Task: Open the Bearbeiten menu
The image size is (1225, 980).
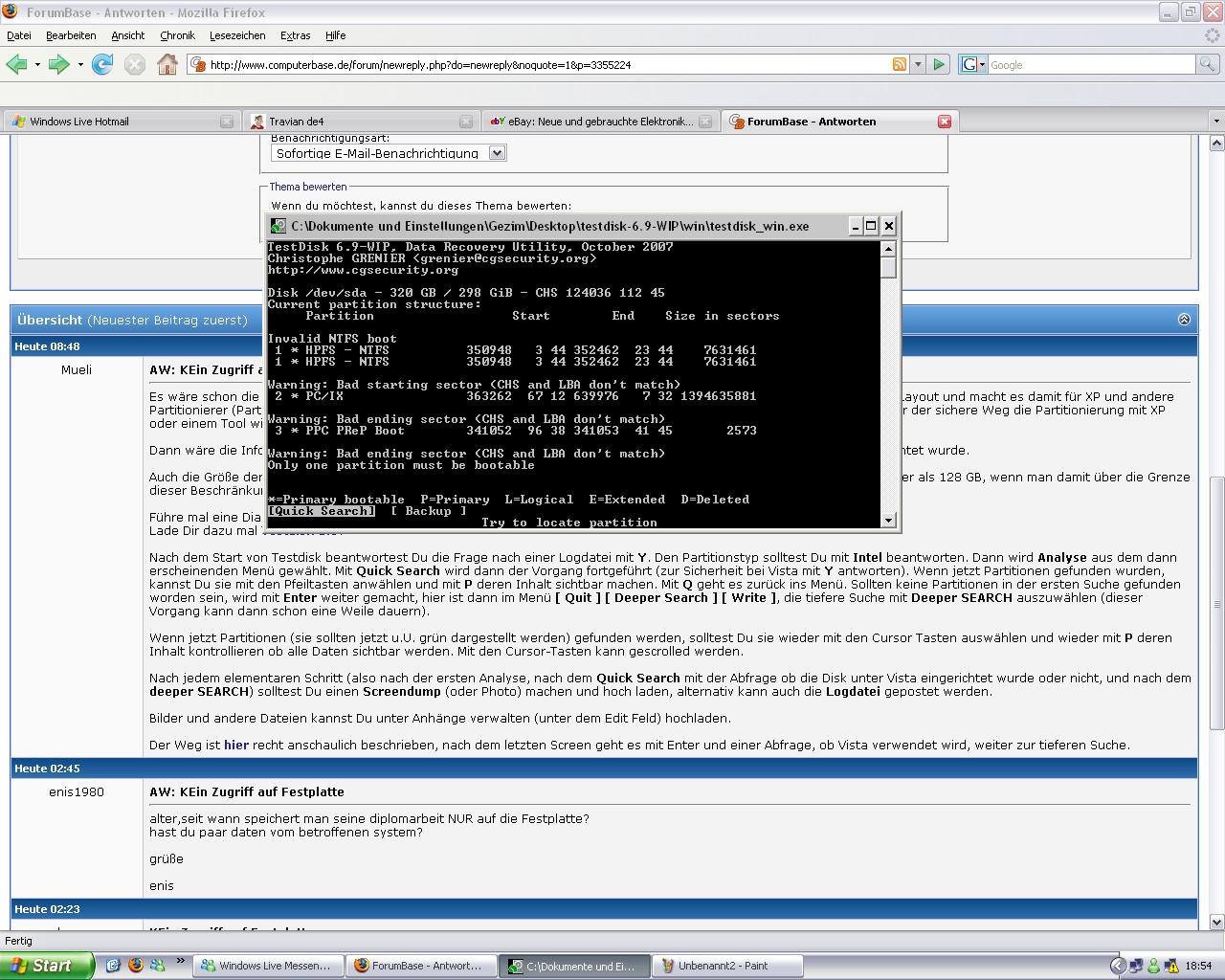Action: 71,35
